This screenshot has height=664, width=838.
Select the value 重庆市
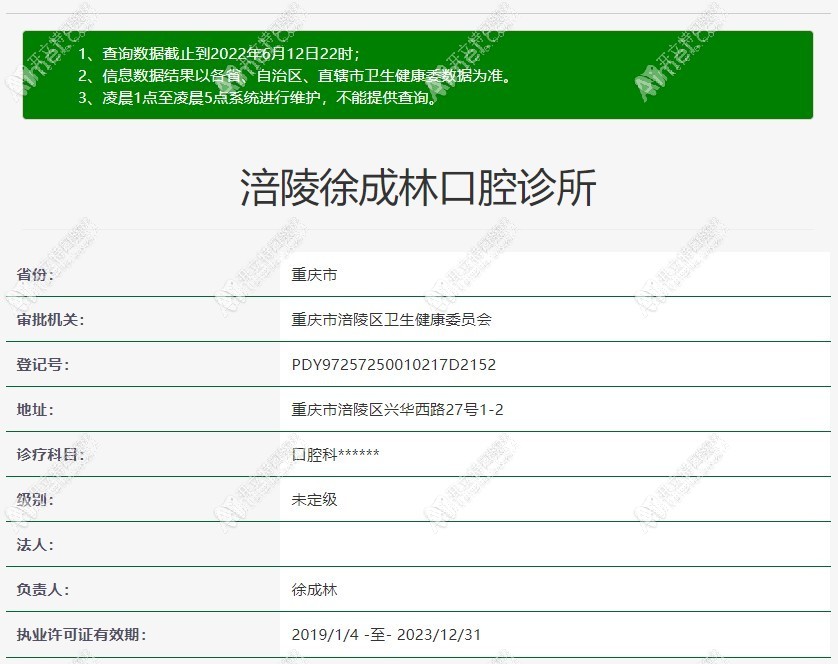coord(314,275)
